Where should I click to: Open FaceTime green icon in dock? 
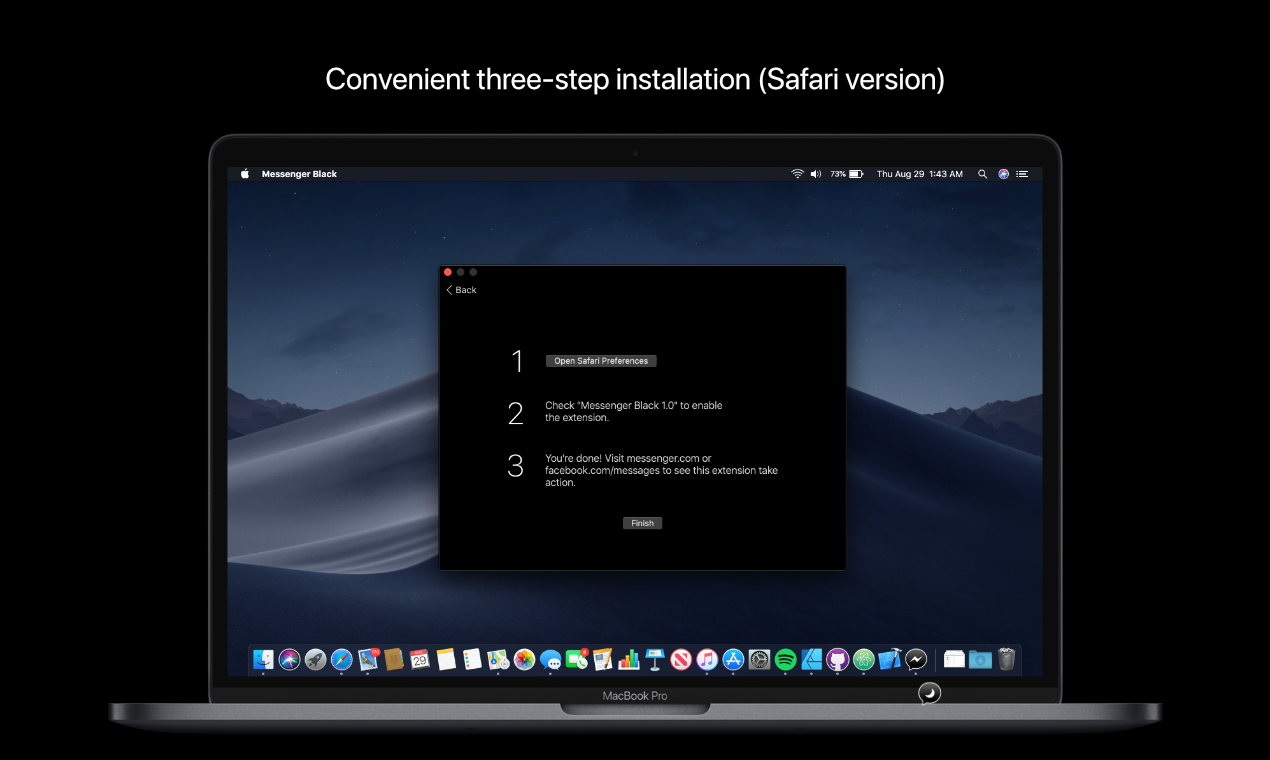577,659
